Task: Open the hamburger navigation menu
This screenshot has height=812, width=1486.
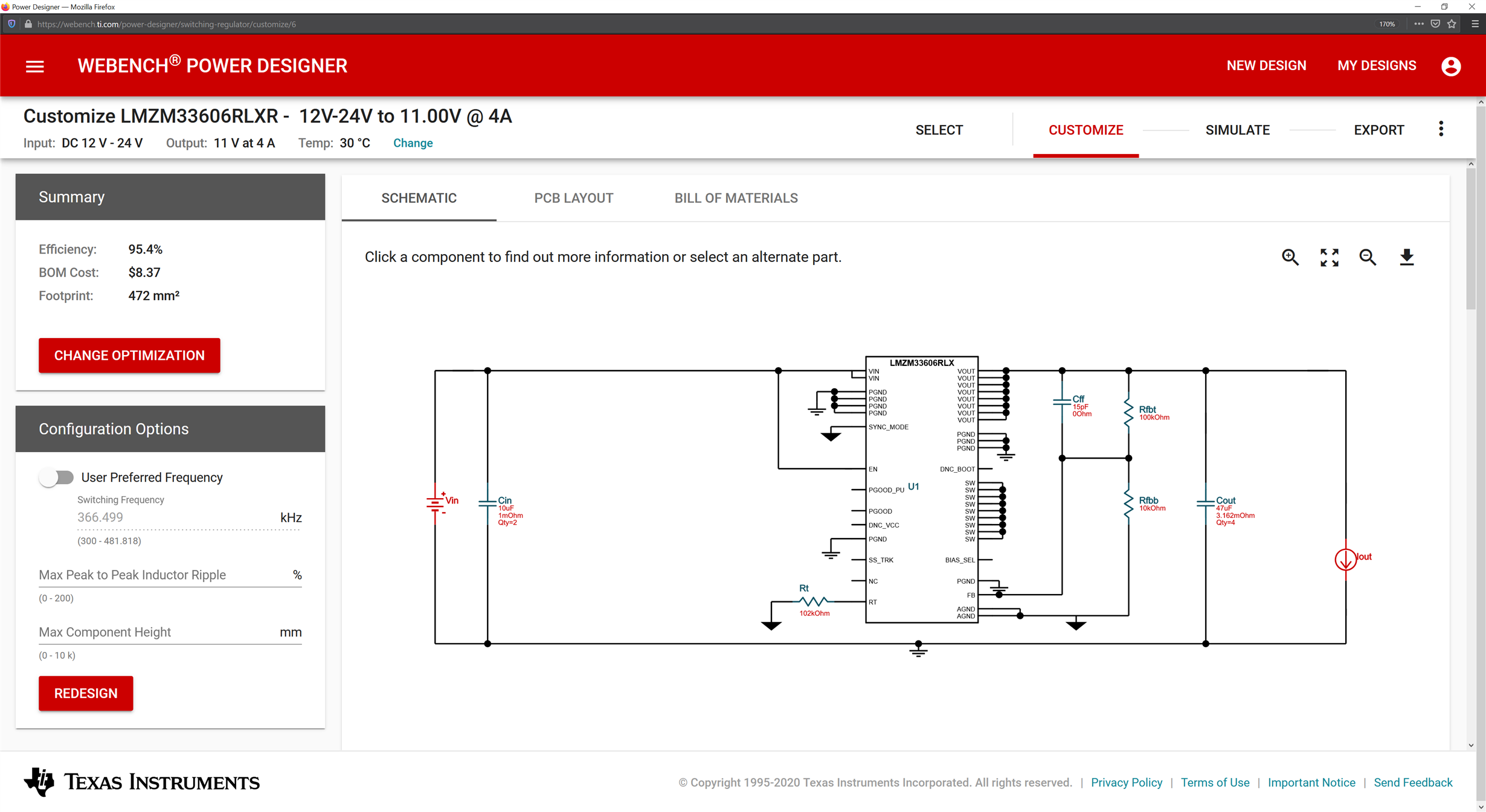Action: pyautogui.click(x=35, y=66)
